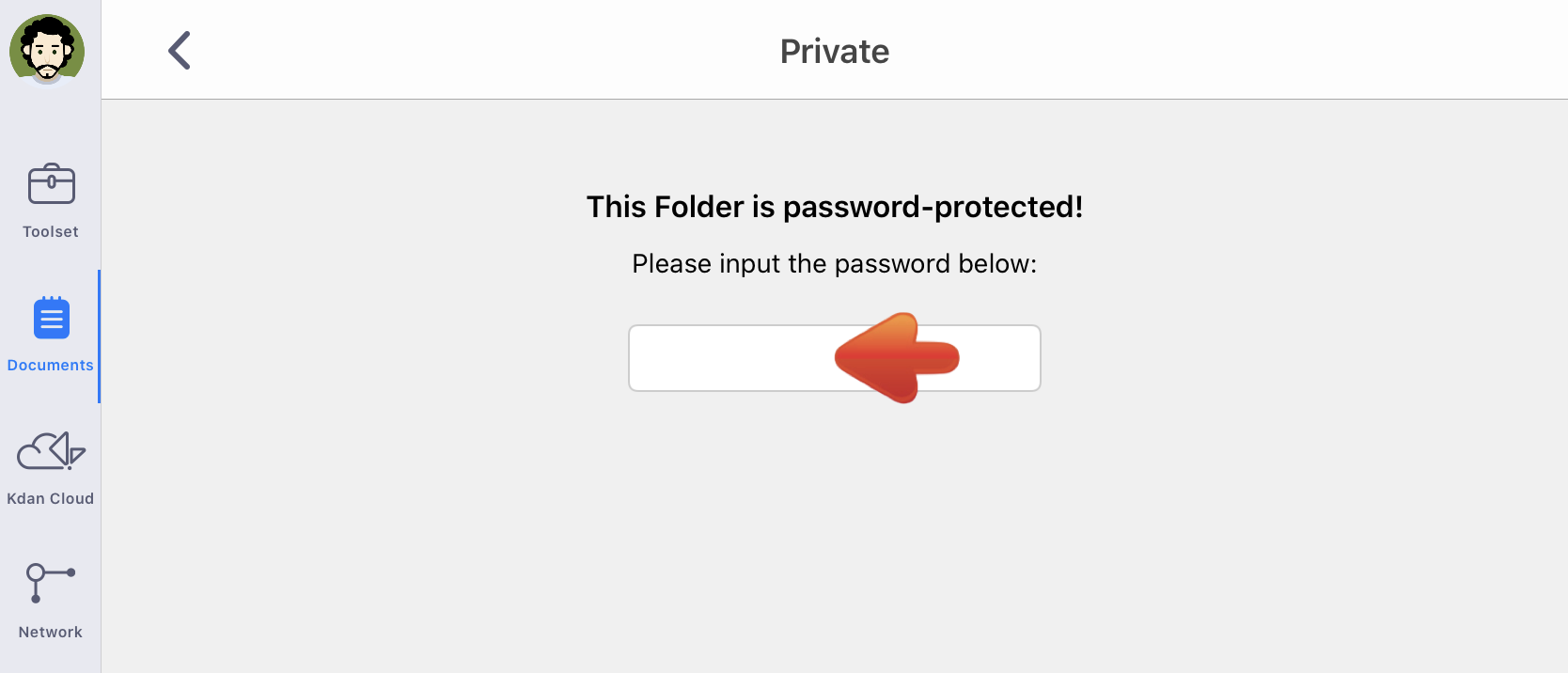Click the Network text label
This screenshot has width=1568, height=673.
(x=51, y=632)
